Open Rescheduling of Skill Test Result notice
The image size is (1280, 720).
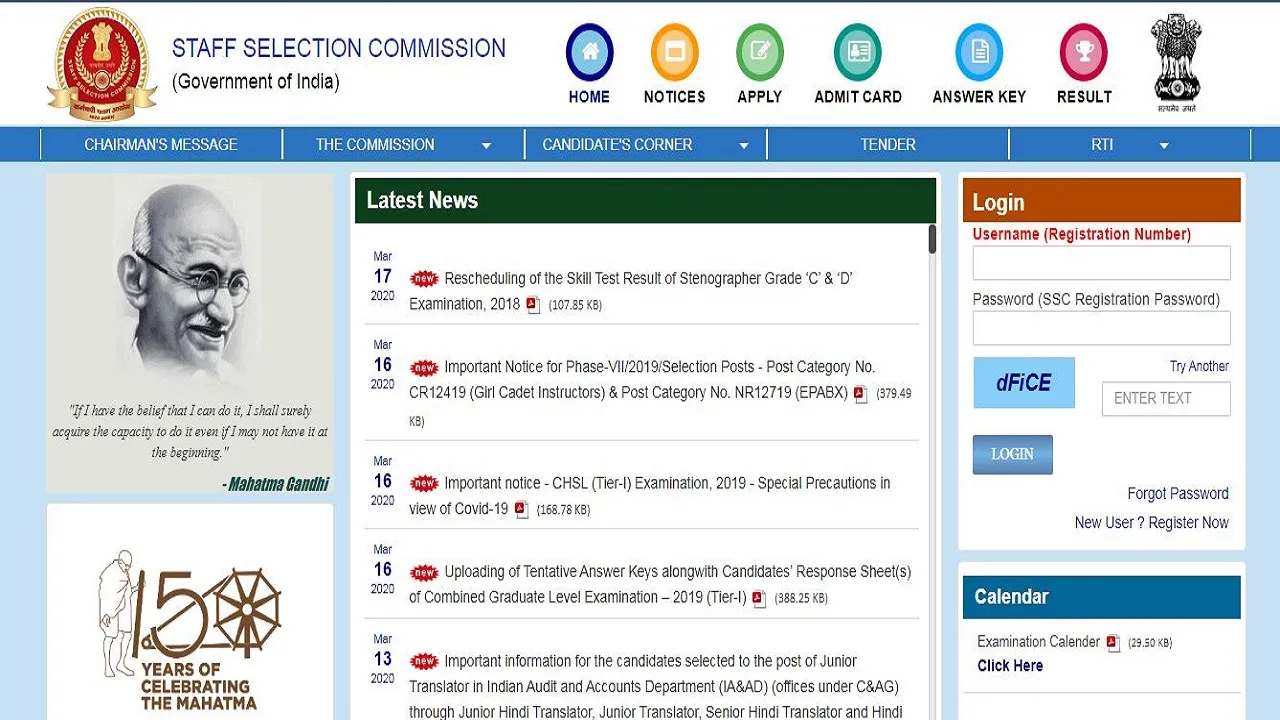[630, 291]
